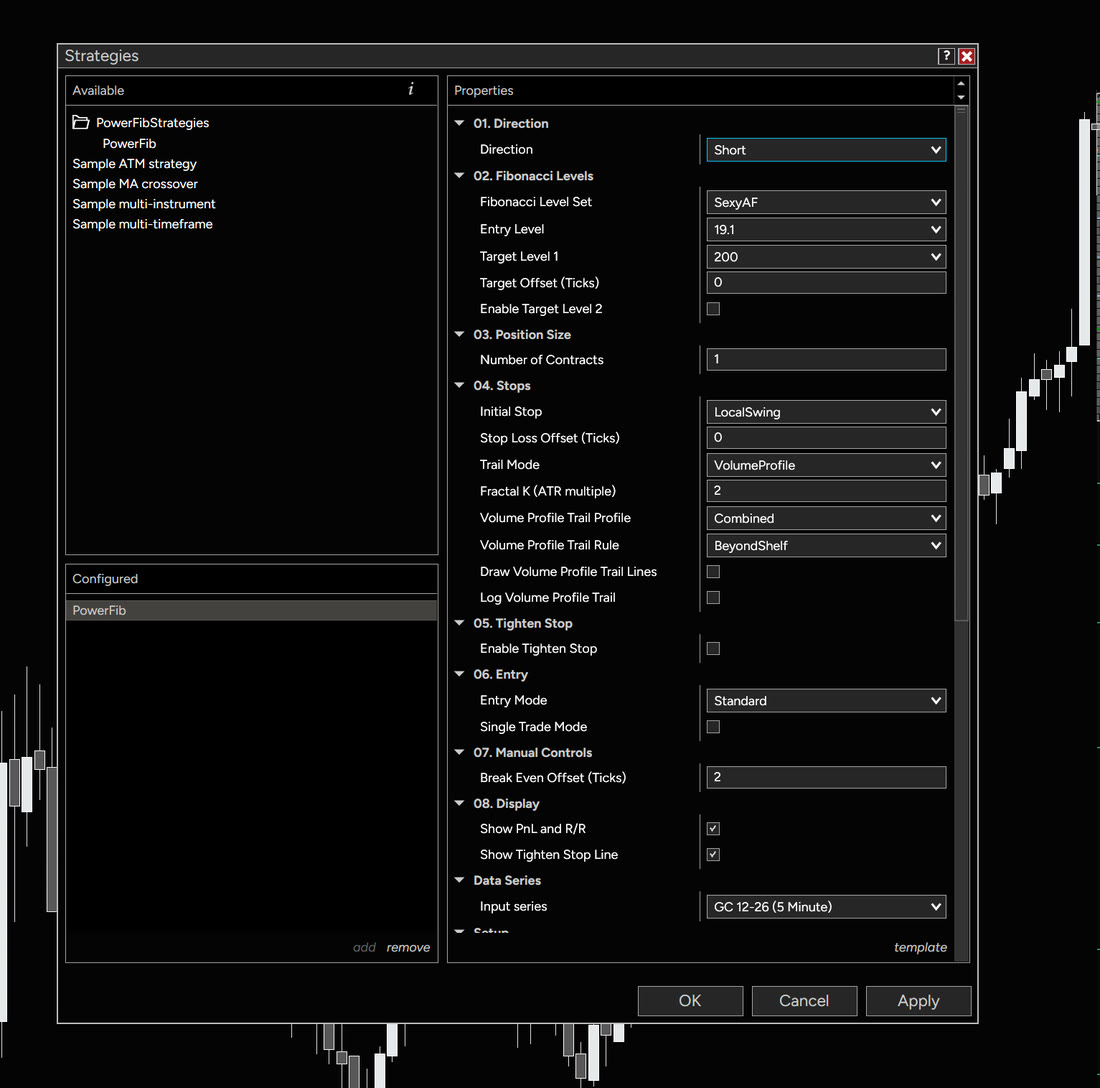This screenshot has width=1100, height=1088.
Task: Close the Strategies dialog with the red X
Action: point(966,56)
